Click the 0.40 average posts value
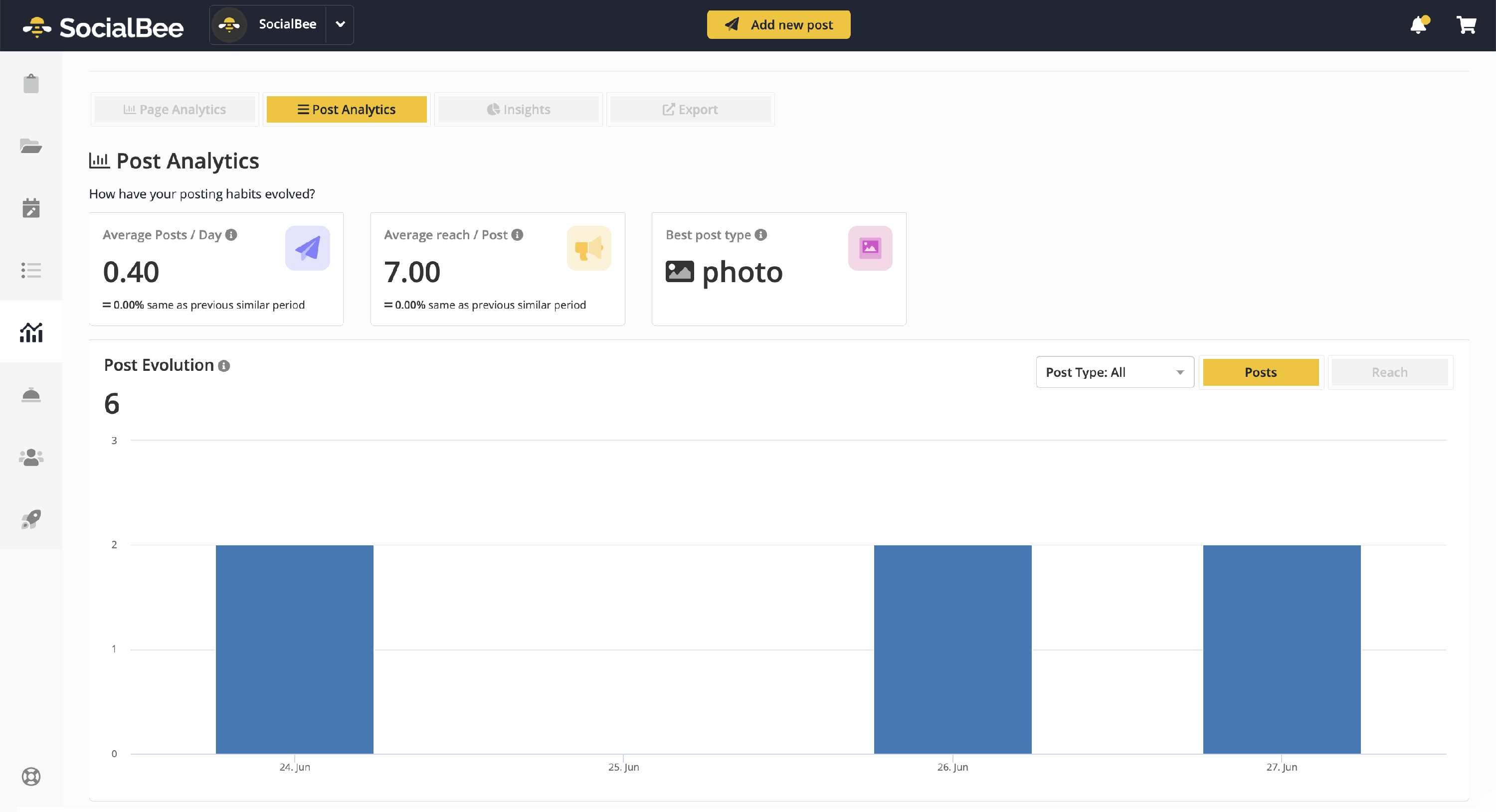The width and height of the screenshot is (1496, 812). tap(131, 272)
